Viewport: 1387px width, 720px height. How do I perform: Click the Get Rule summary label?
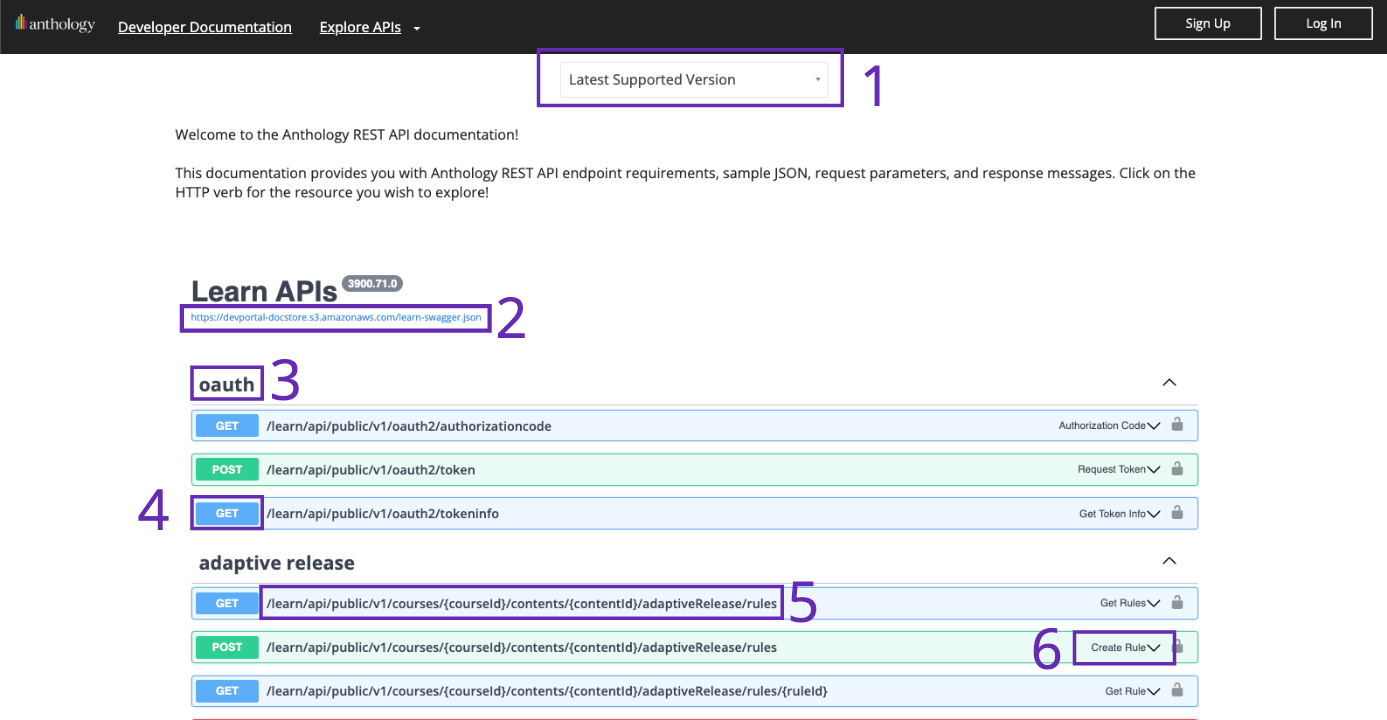pos(1125,692)
